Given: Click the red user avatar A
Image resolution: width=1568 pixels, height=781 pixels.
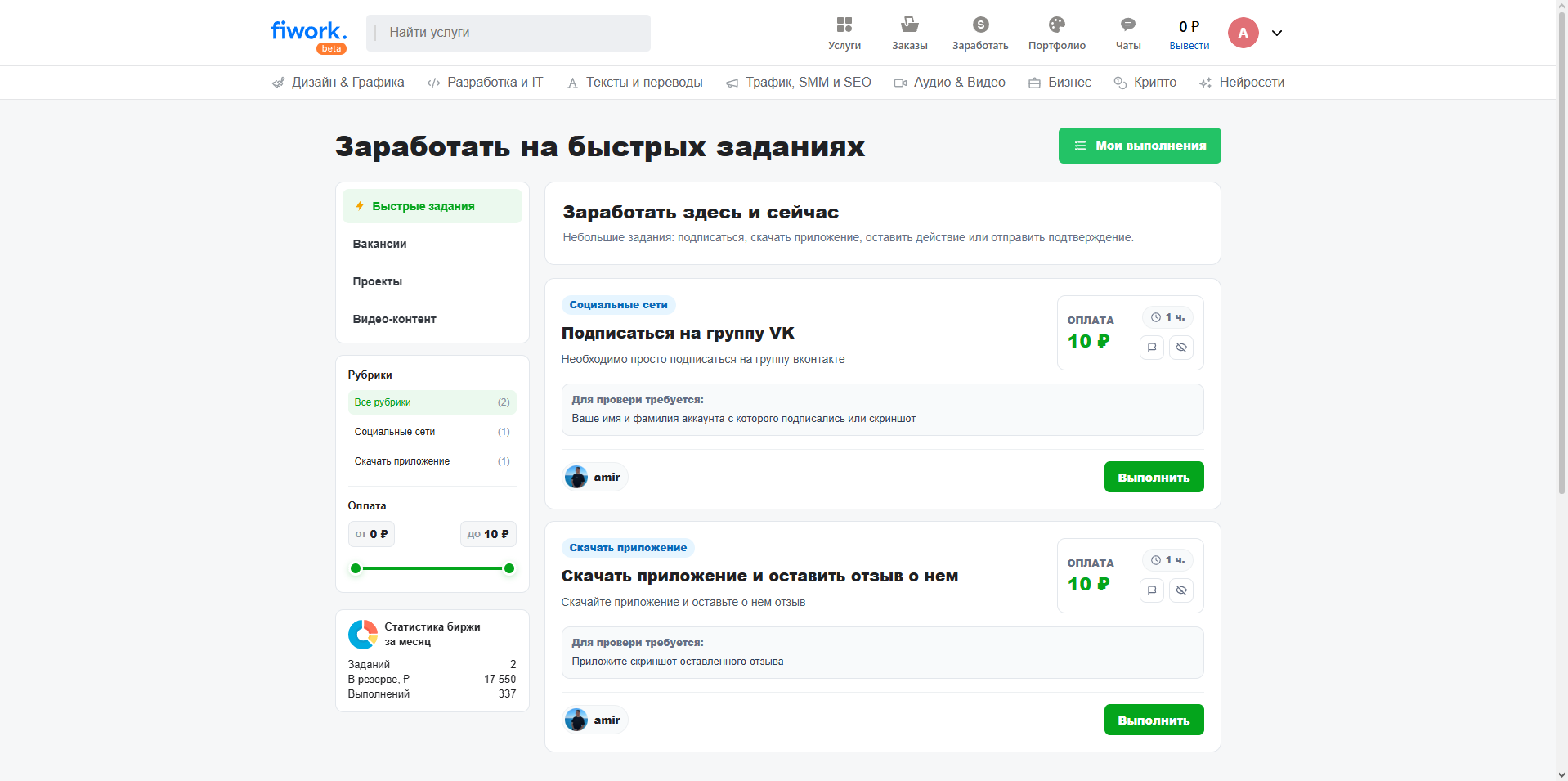Looking at the screenshot, I should point(1243,33).
